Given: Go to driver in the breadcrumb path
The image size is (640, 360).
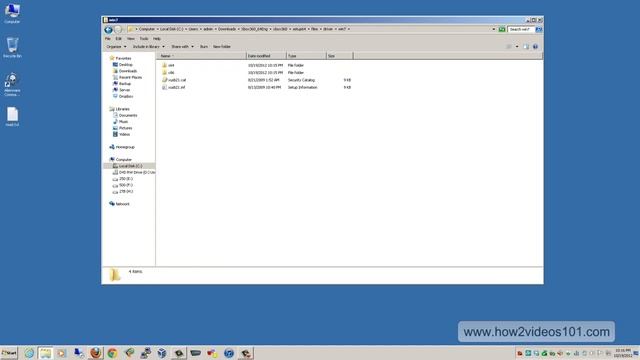Looking at the screenshot, I should 328,29.
